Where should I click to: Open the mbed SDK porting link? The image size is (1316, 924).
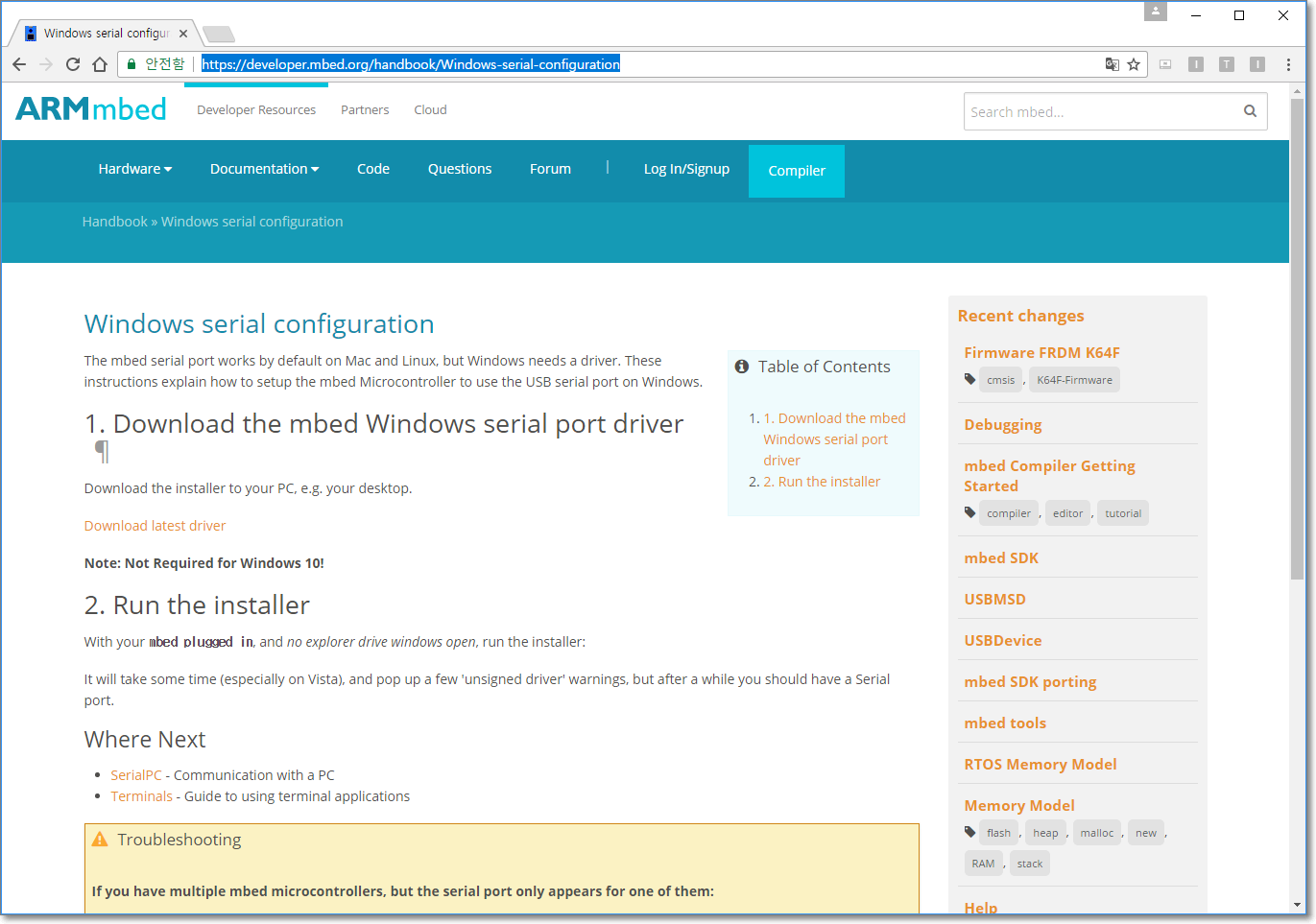click(1030, 682)
